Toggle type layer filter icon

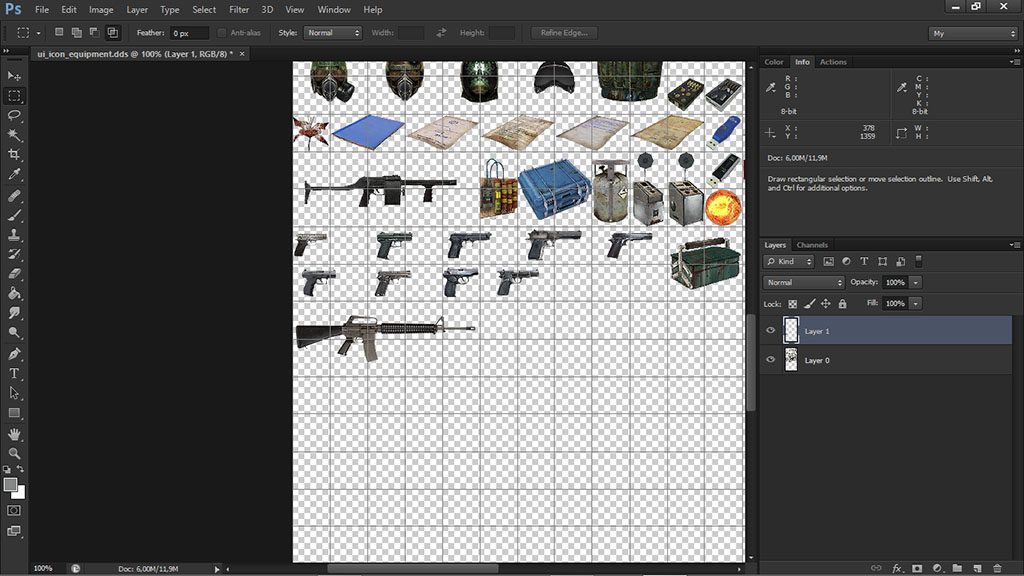(x=864, y=261)
